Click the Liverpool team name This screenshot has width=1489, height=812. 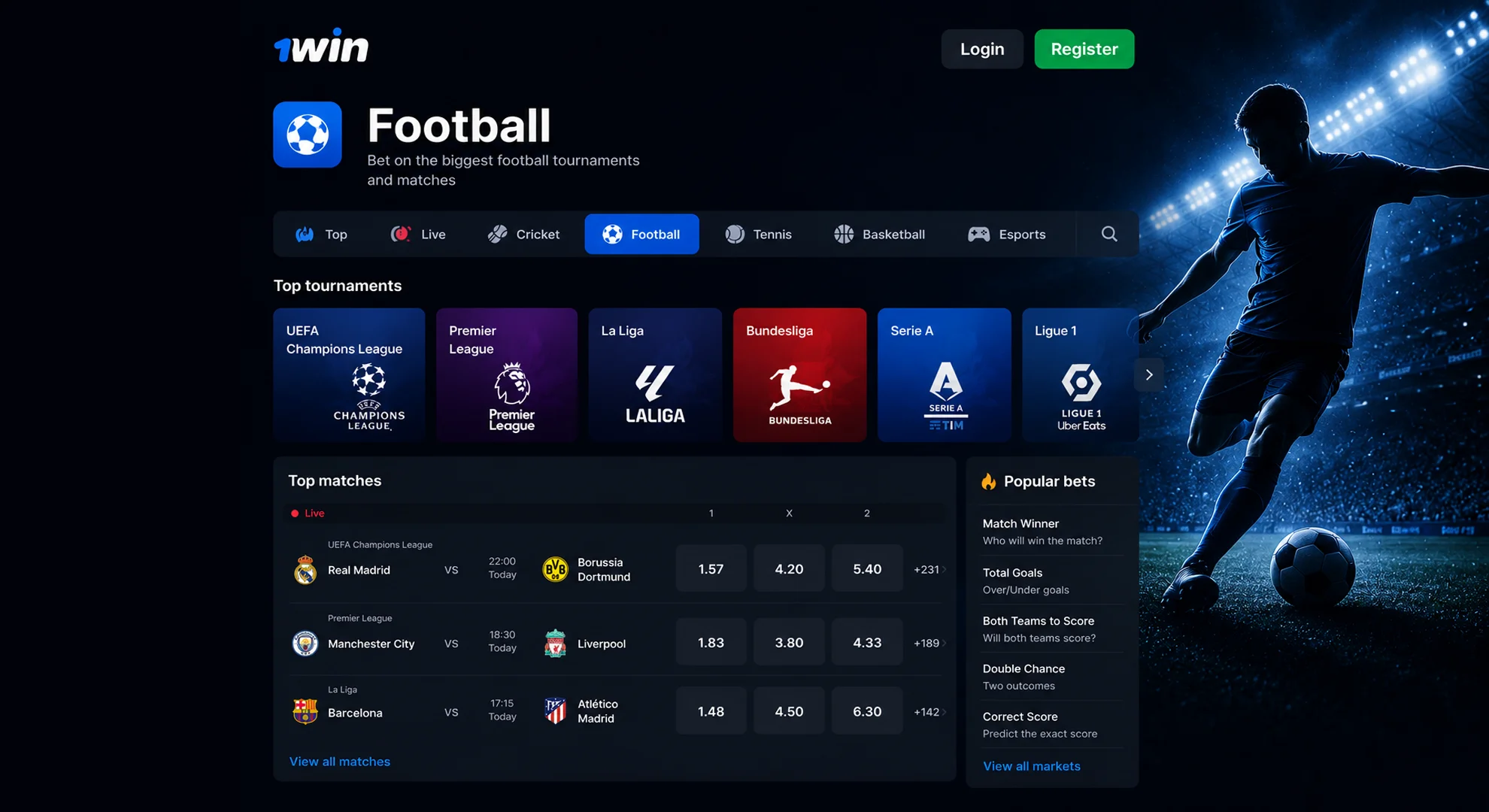click(602, 644)
